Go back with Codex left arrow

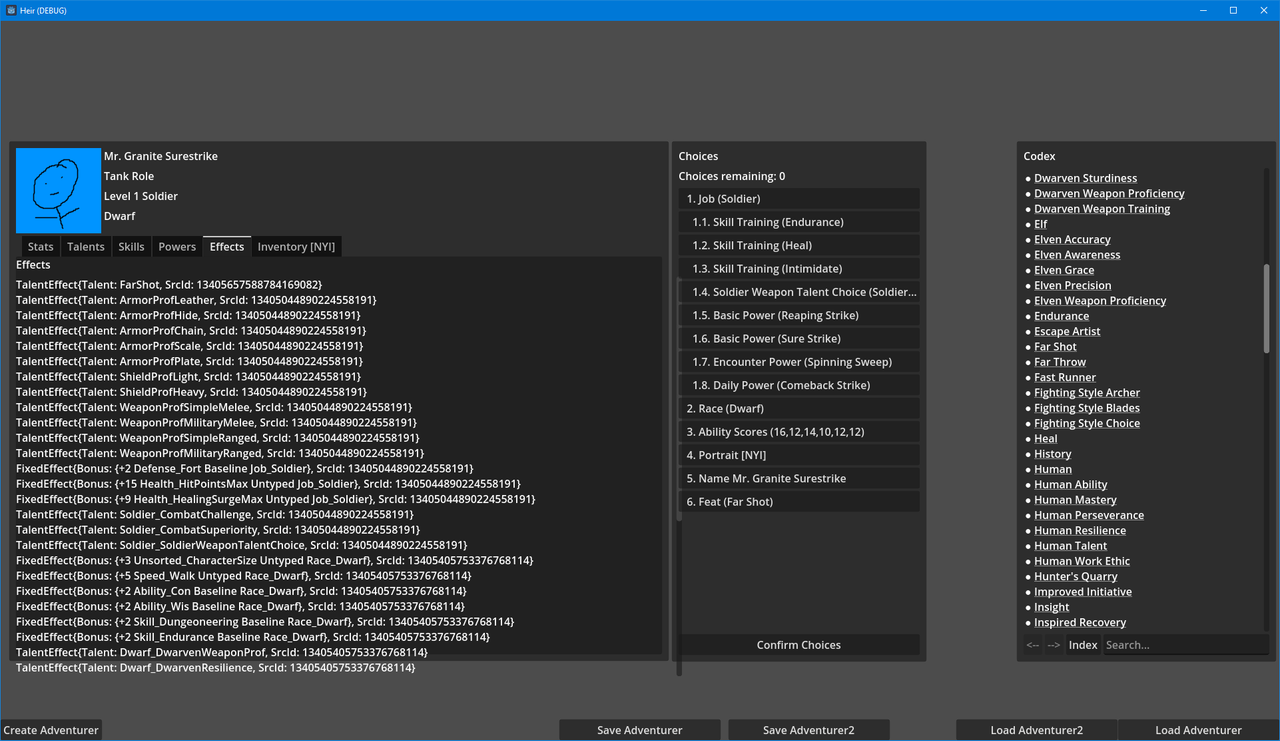coord(1033,645)
